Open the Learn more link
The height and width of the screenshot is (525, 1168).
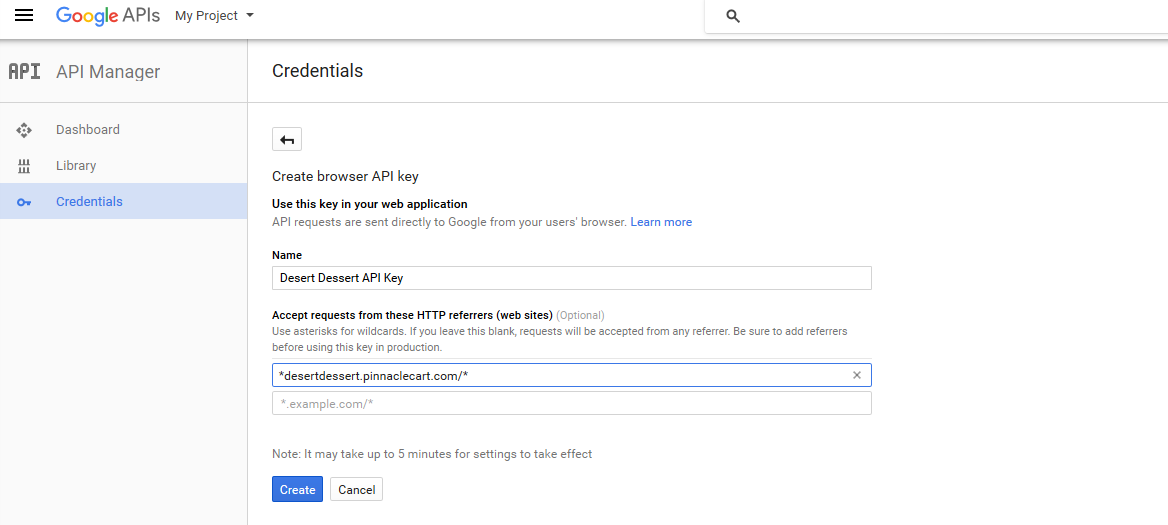(661, 222)
